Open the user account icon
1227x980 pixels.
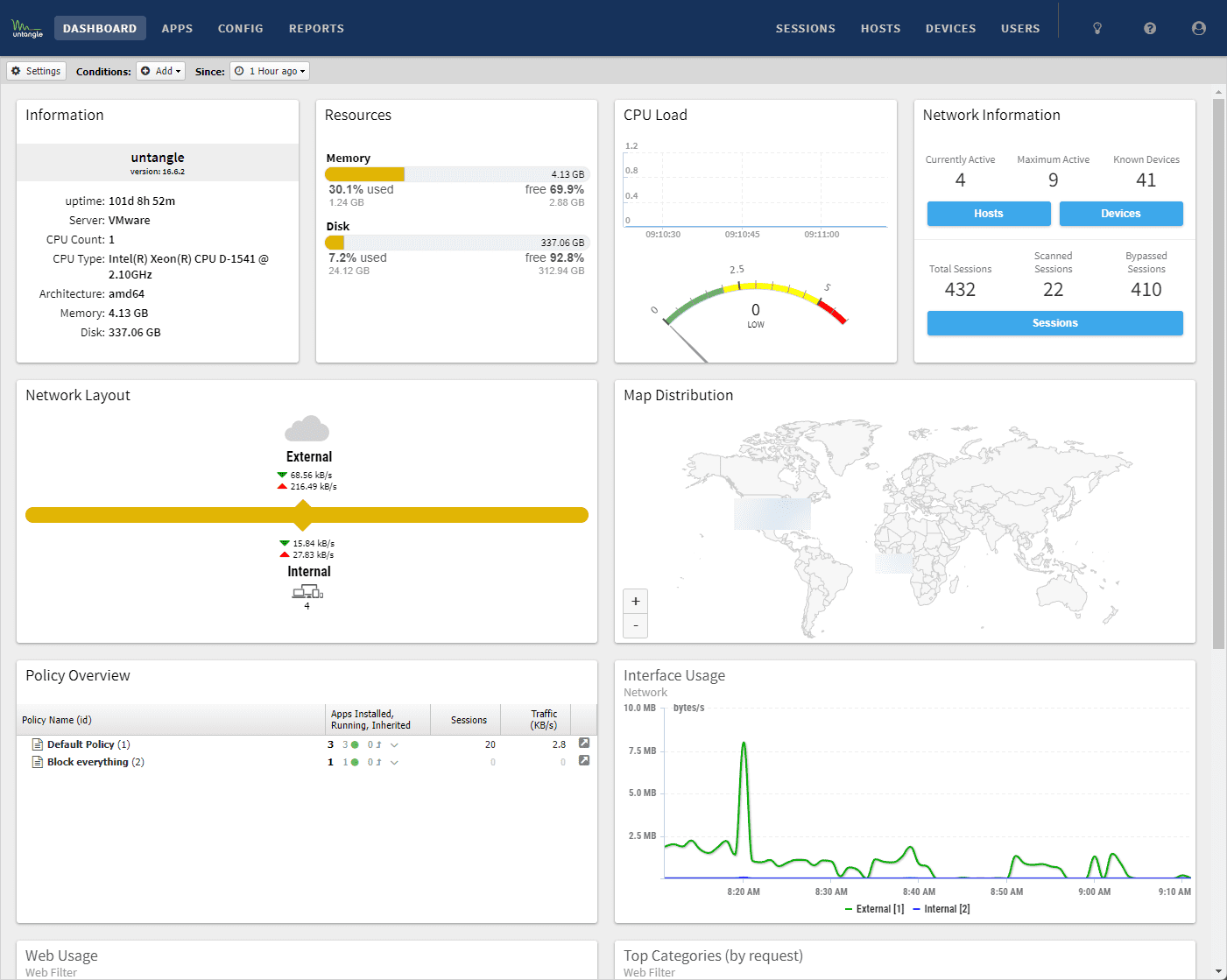(x=1199, y=29)
